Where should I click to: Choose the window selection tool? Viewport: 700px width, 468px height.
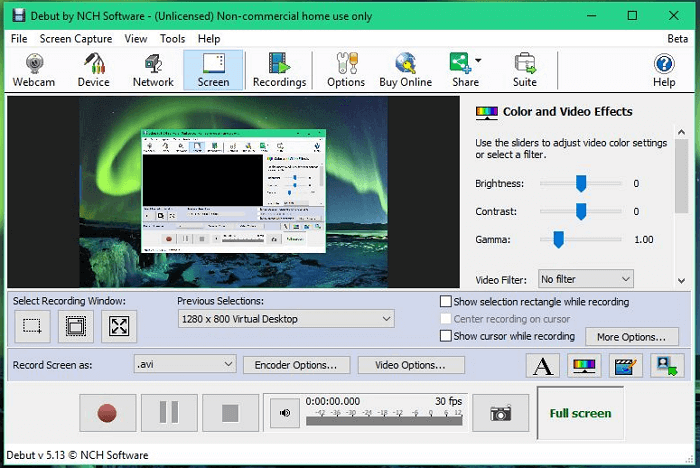[x=75, y=325]
